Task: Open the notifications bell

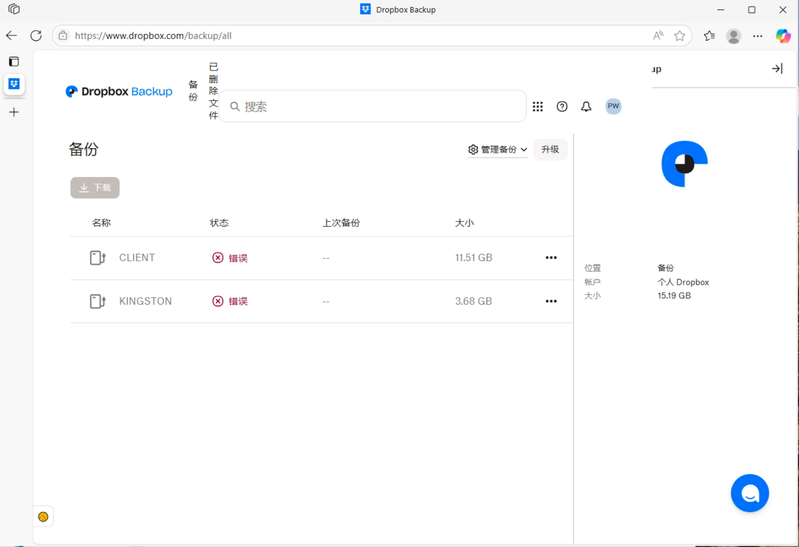Action: coord(586,107)
